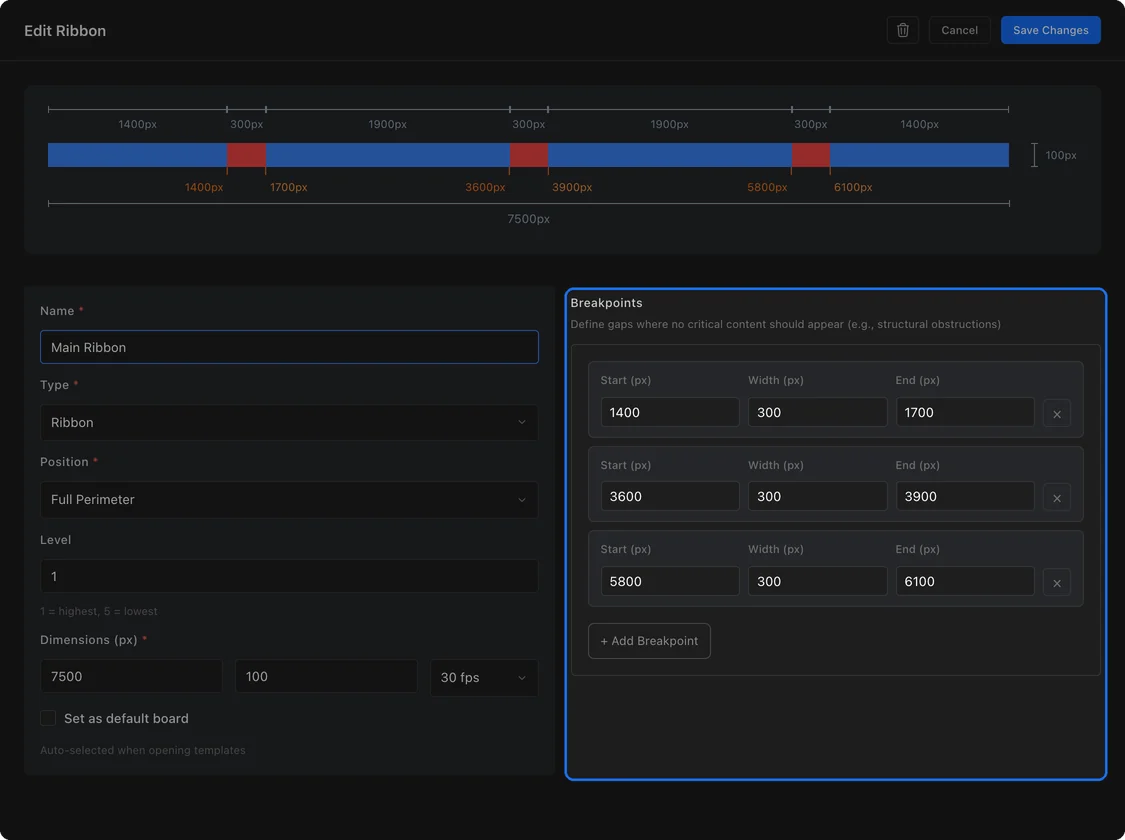
Task: Click the End field with value 6100
Action: pos(965,581)
